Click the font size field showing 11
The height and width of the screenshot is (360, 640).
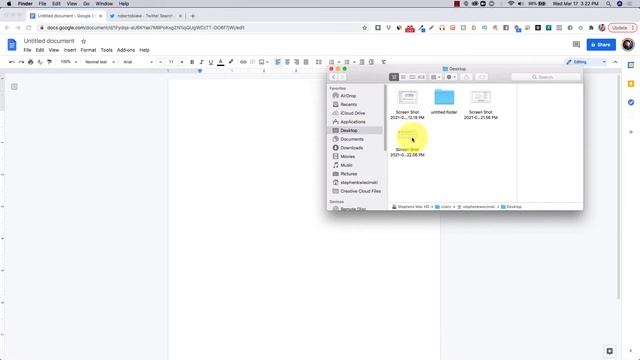(x=171, y=62)
